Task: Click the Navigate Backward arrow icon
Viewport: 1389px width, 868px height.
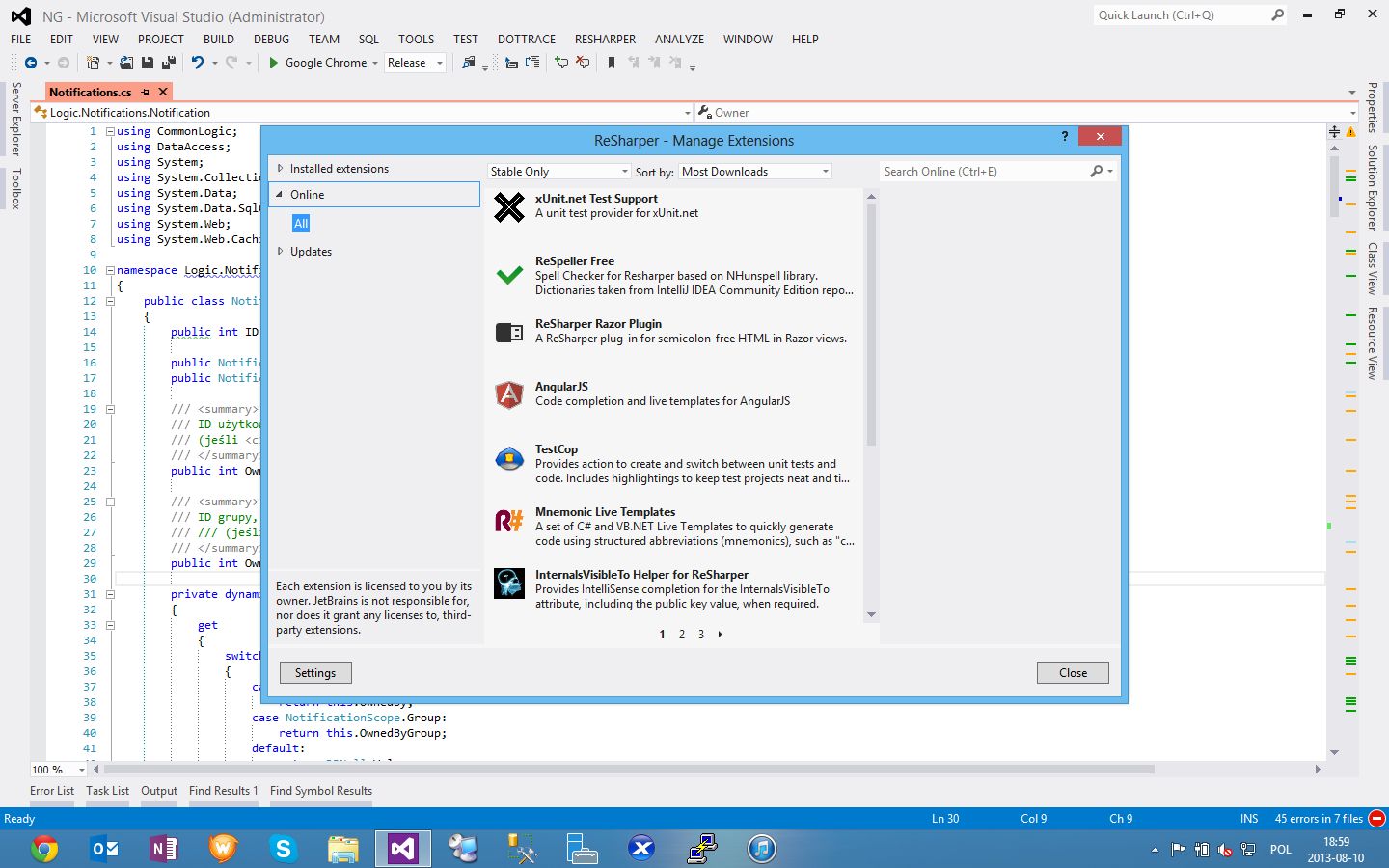Action: click(31, 63)
